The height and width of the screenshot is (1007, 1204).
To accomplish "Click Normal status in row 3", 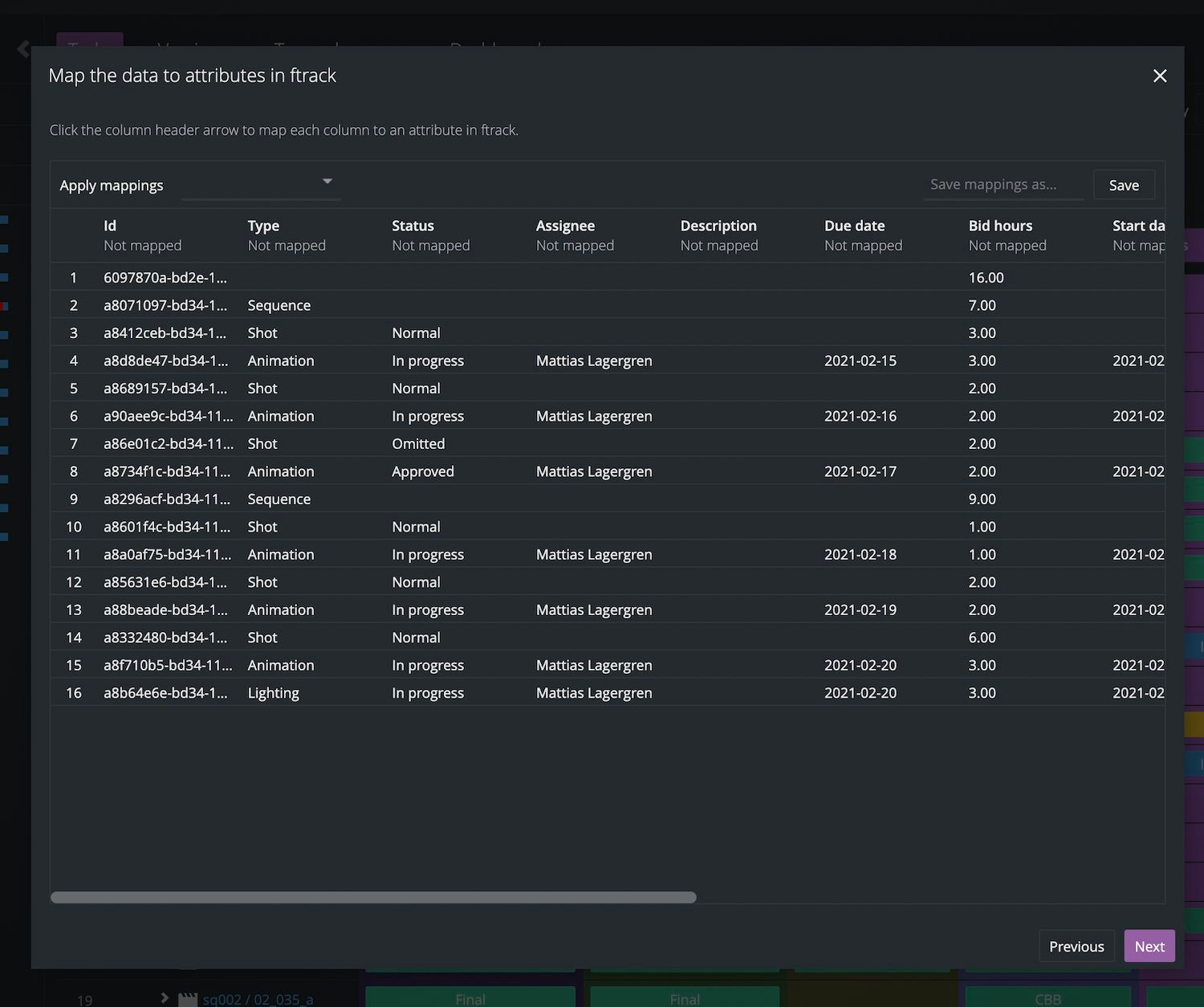I will [416, 332].
